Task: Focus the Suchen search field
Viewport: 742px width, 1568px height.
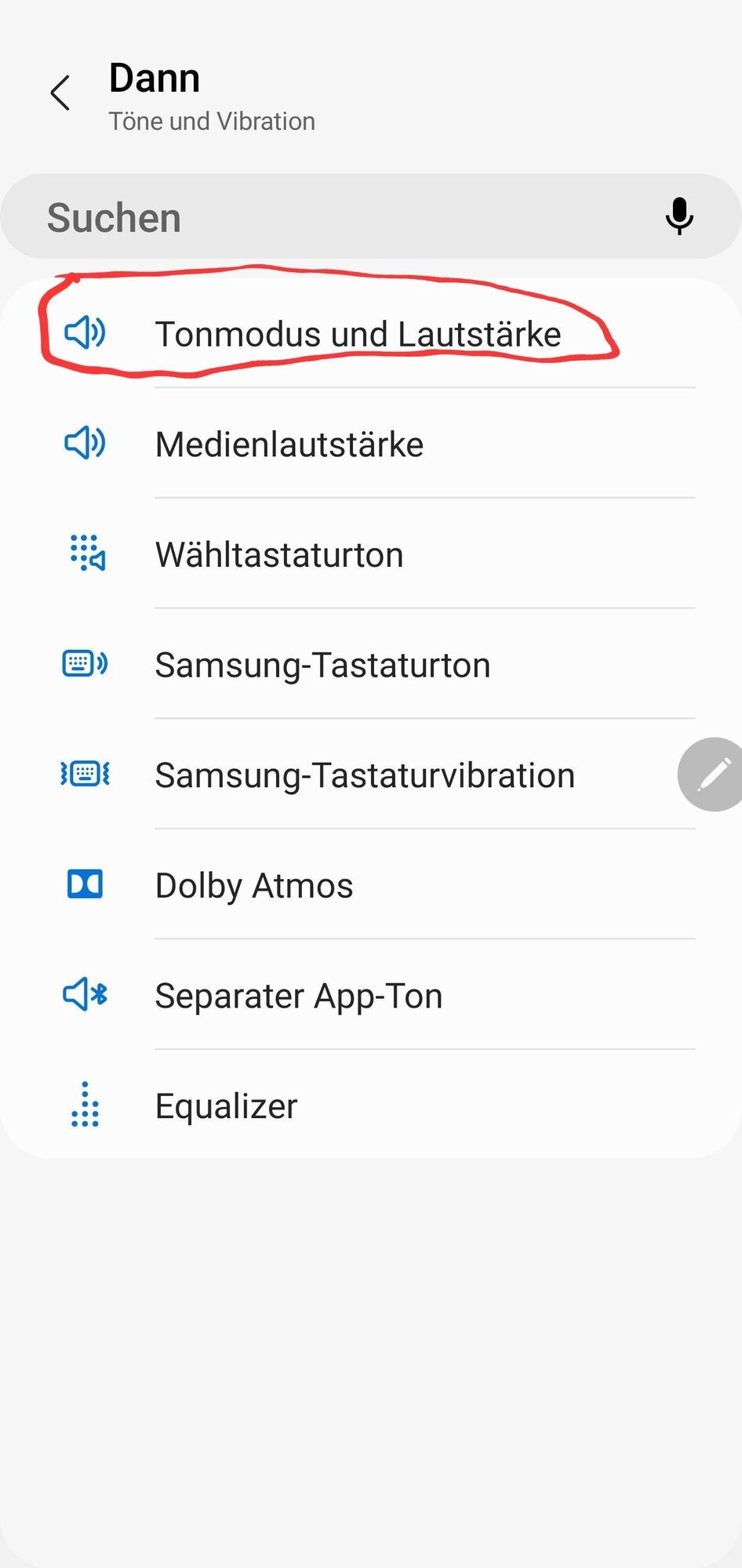Action: tap(329, 217)
